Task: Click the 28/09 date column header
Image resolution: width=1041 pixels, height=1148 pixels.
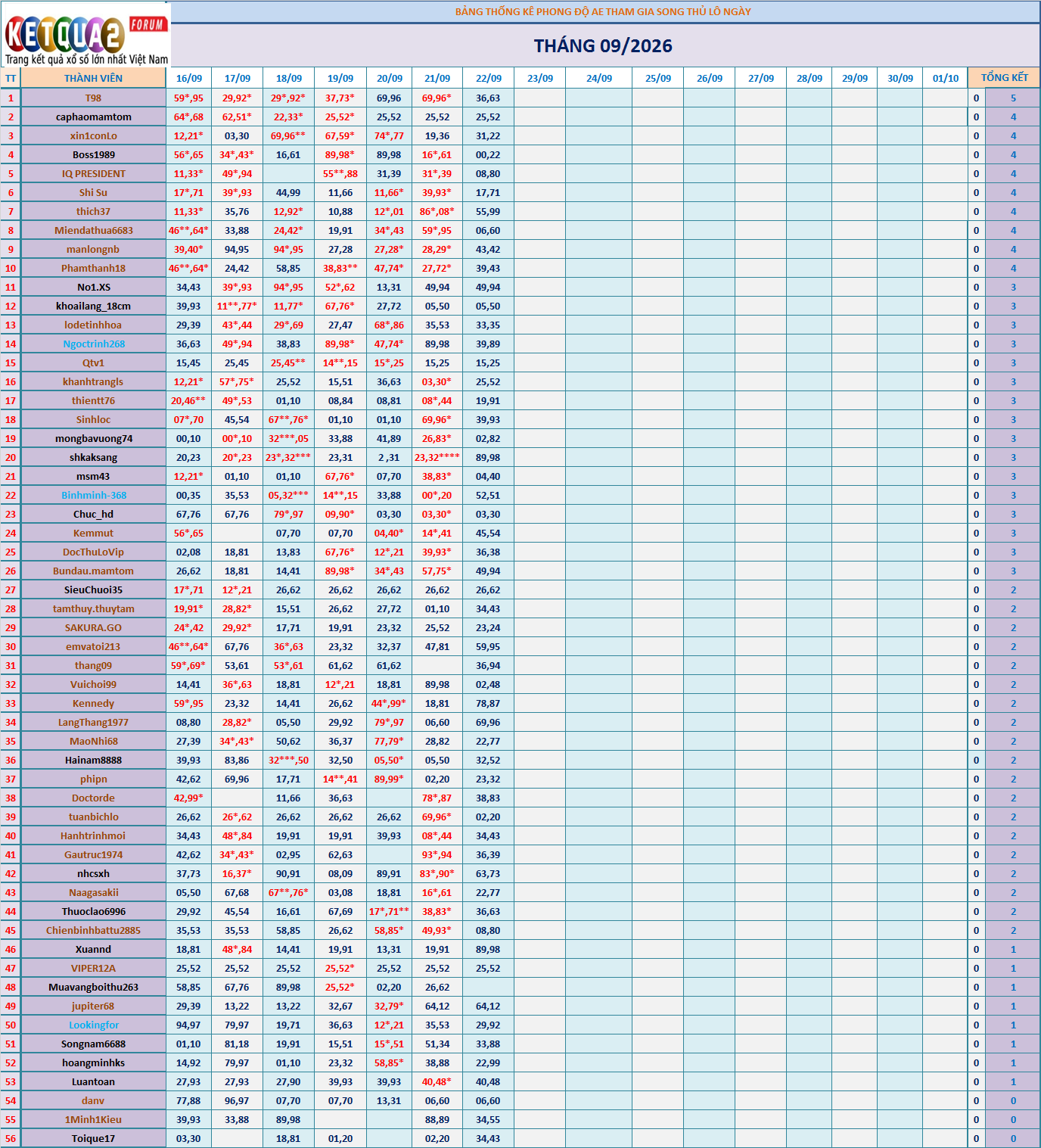Action: pyautogui.click(x=809, y=78)
